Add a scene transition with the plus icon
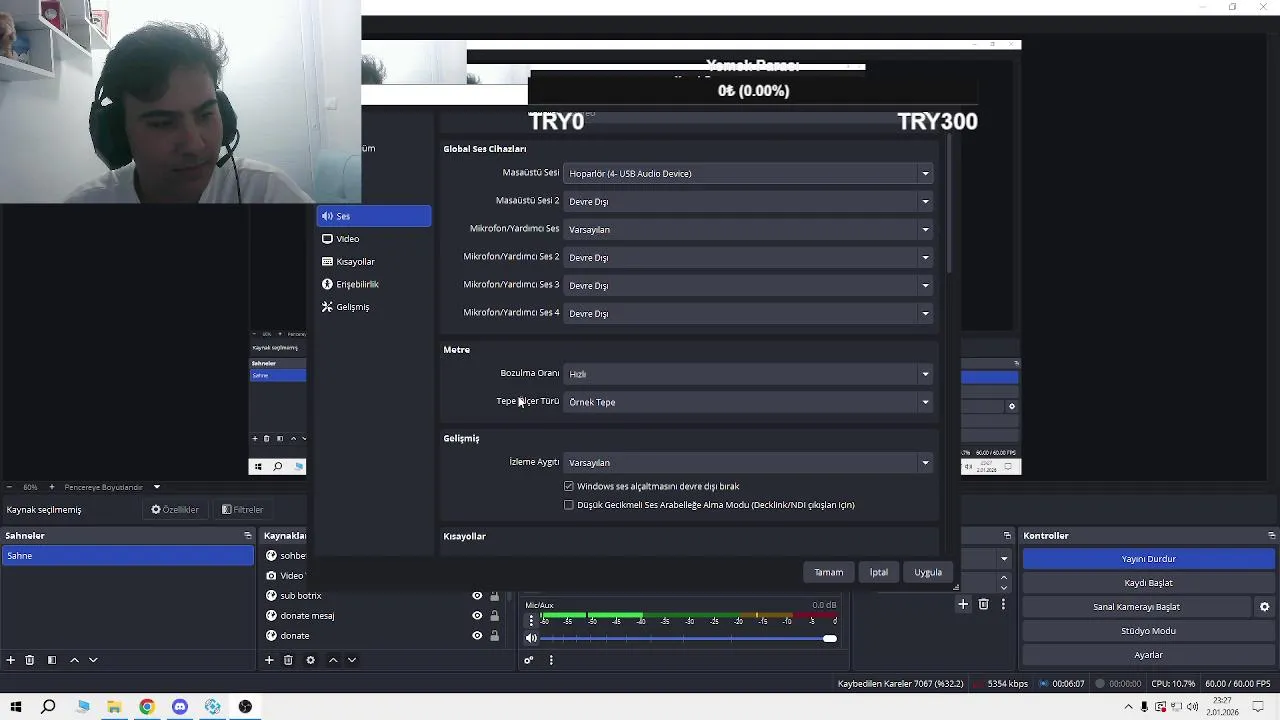The width and height of the screenshot is (1280, 720). (963, 604)
